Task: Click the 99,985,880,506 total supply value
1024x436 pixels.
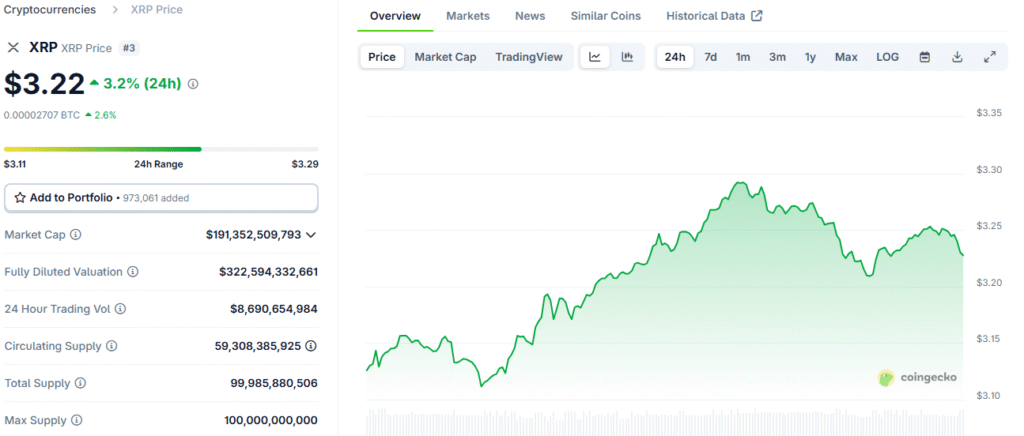Action: (274, 383)
